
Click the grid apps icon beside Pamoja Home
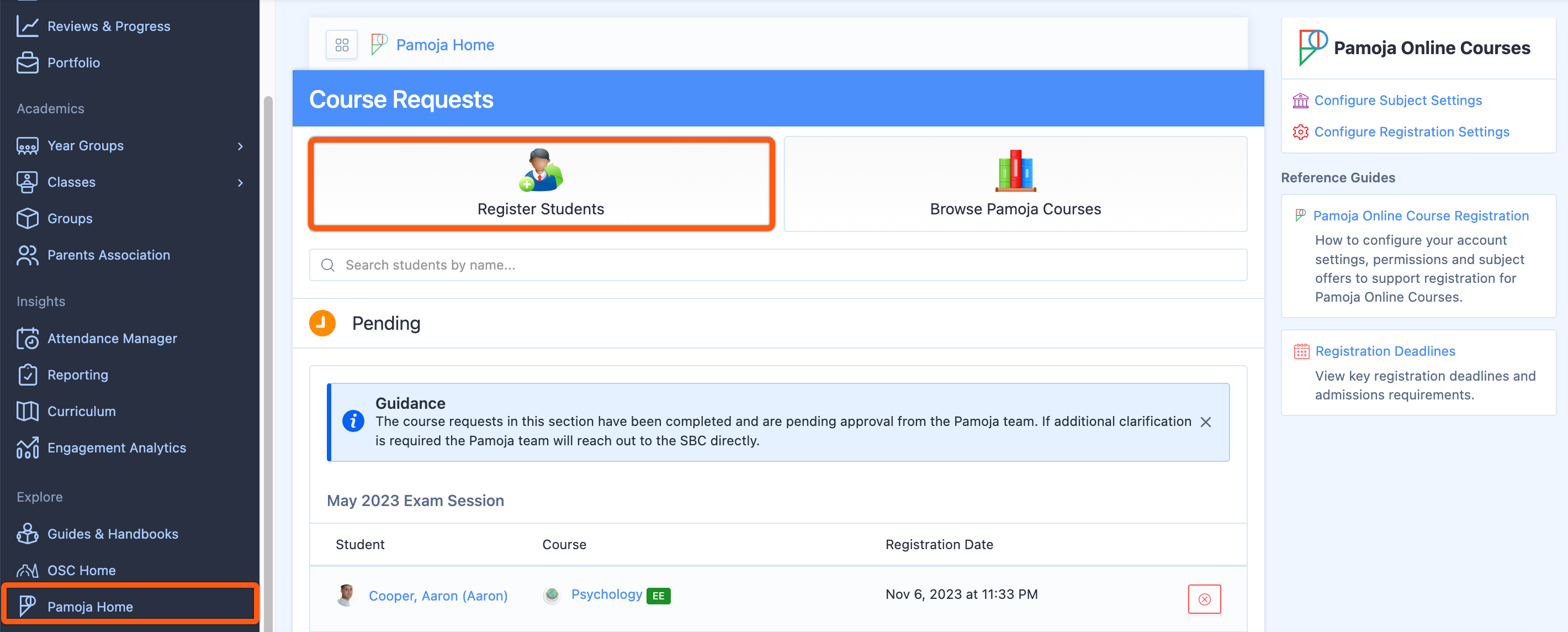point(341,45)
